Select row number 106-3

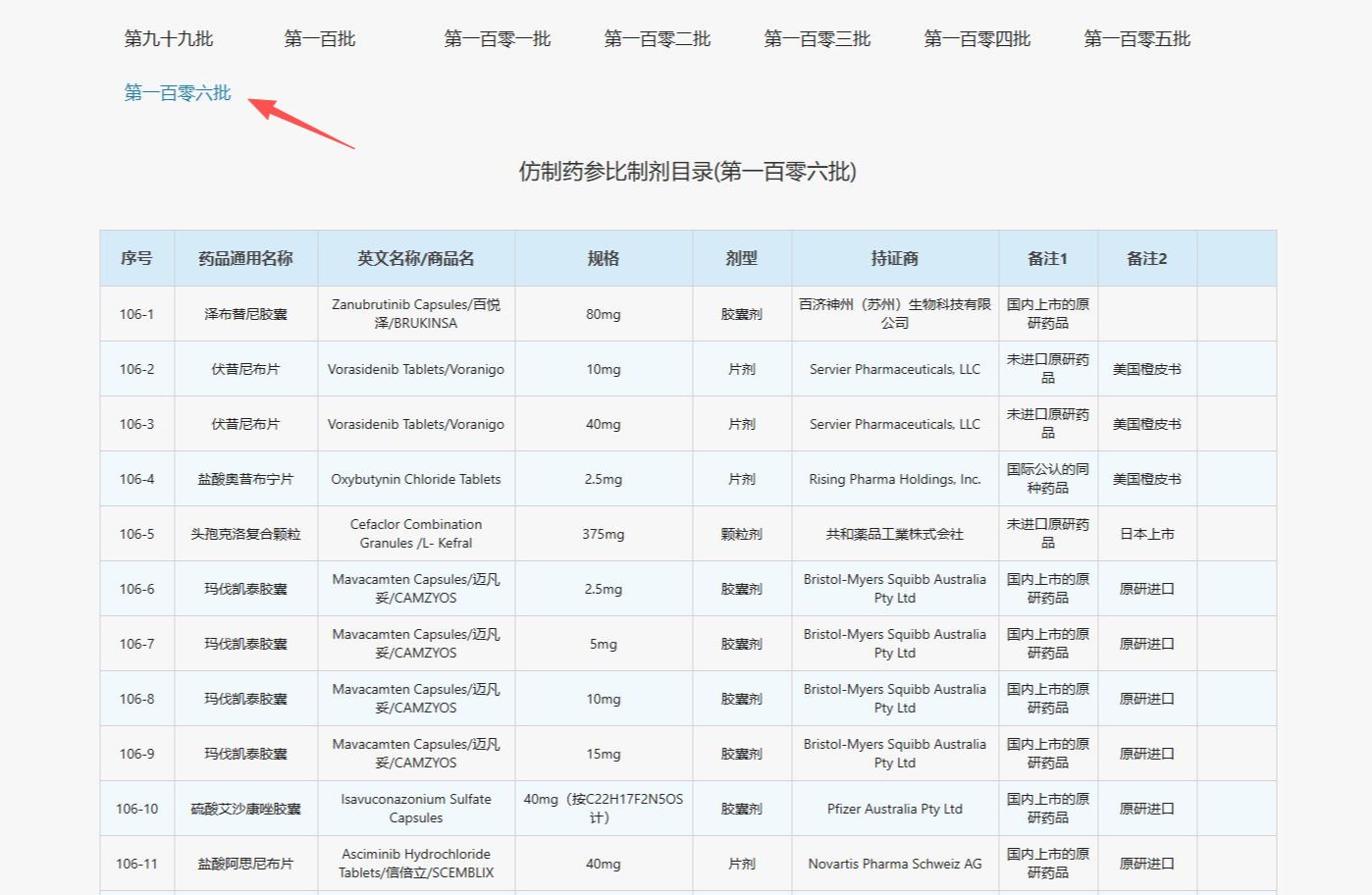coord(136,424)
